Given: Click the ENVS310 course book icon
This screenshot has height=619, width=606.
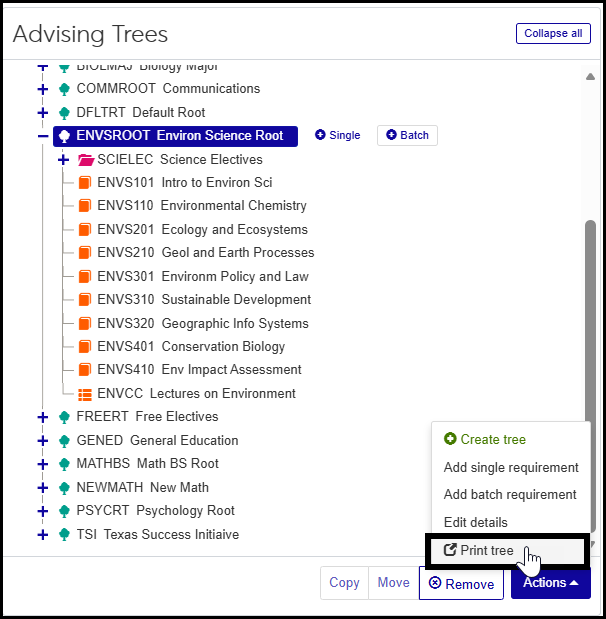Looking at the screenshot, I should [85, 300].
